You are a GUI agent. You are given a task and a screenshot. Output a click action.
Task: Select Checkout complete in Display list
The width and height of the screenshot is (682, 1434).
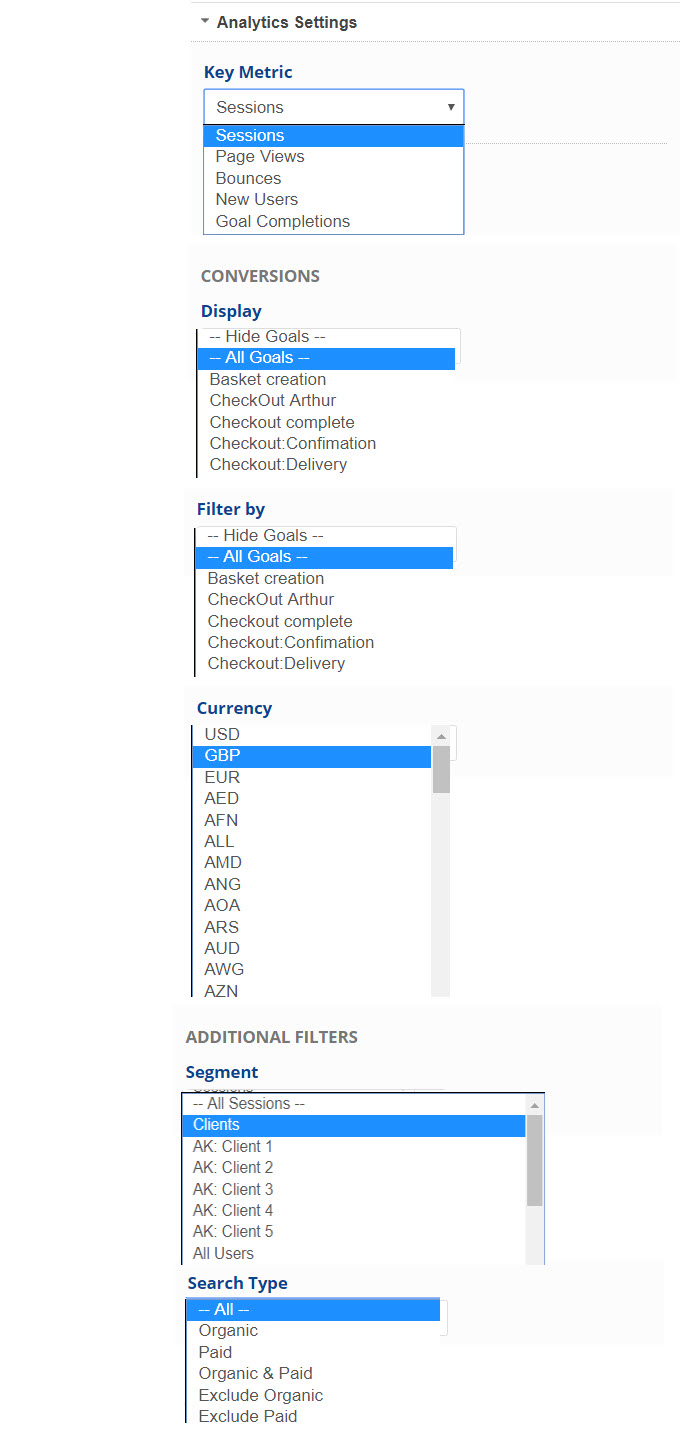(x=282, y=423)
